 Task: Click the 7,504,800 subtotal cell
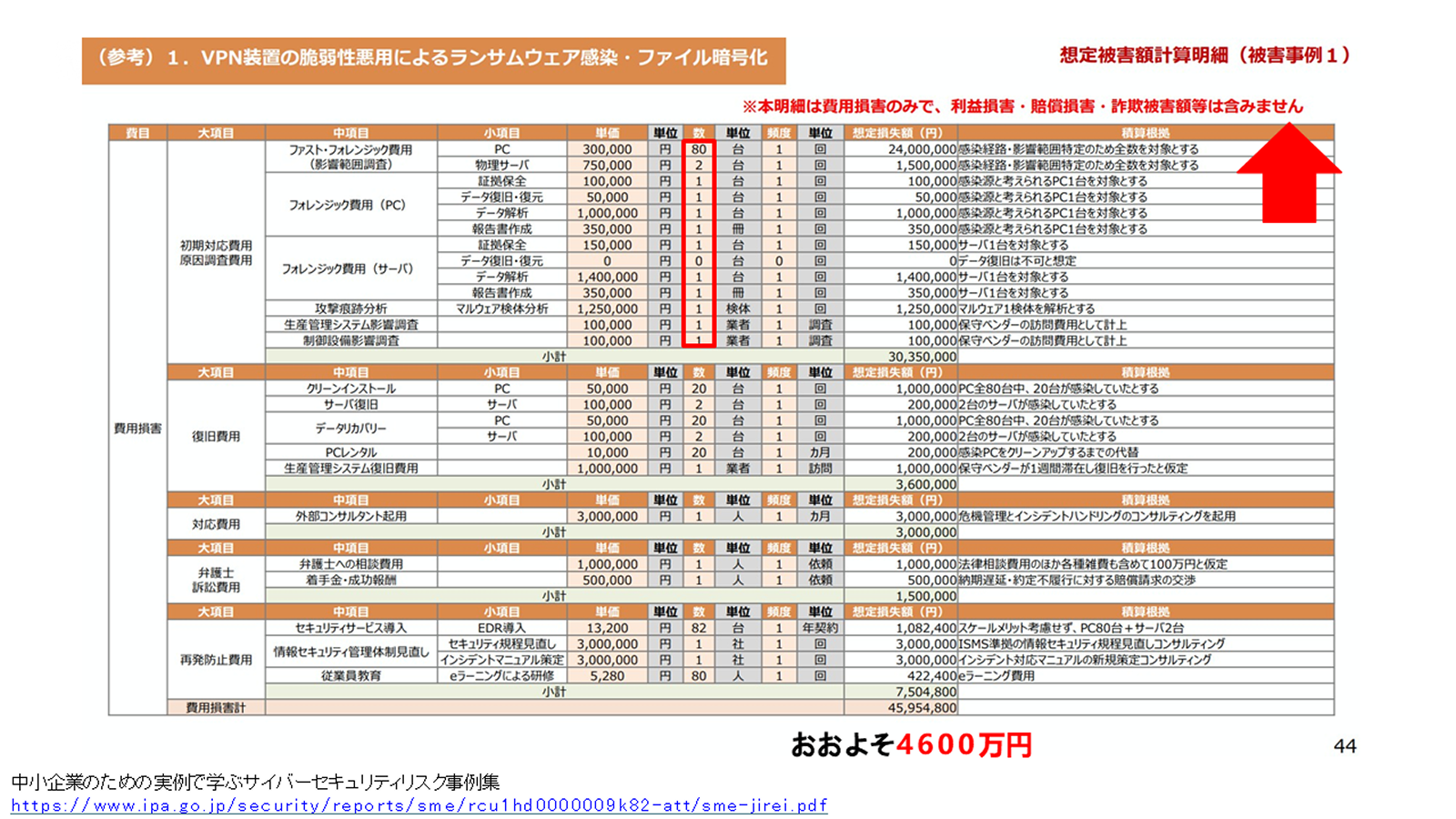901,692
